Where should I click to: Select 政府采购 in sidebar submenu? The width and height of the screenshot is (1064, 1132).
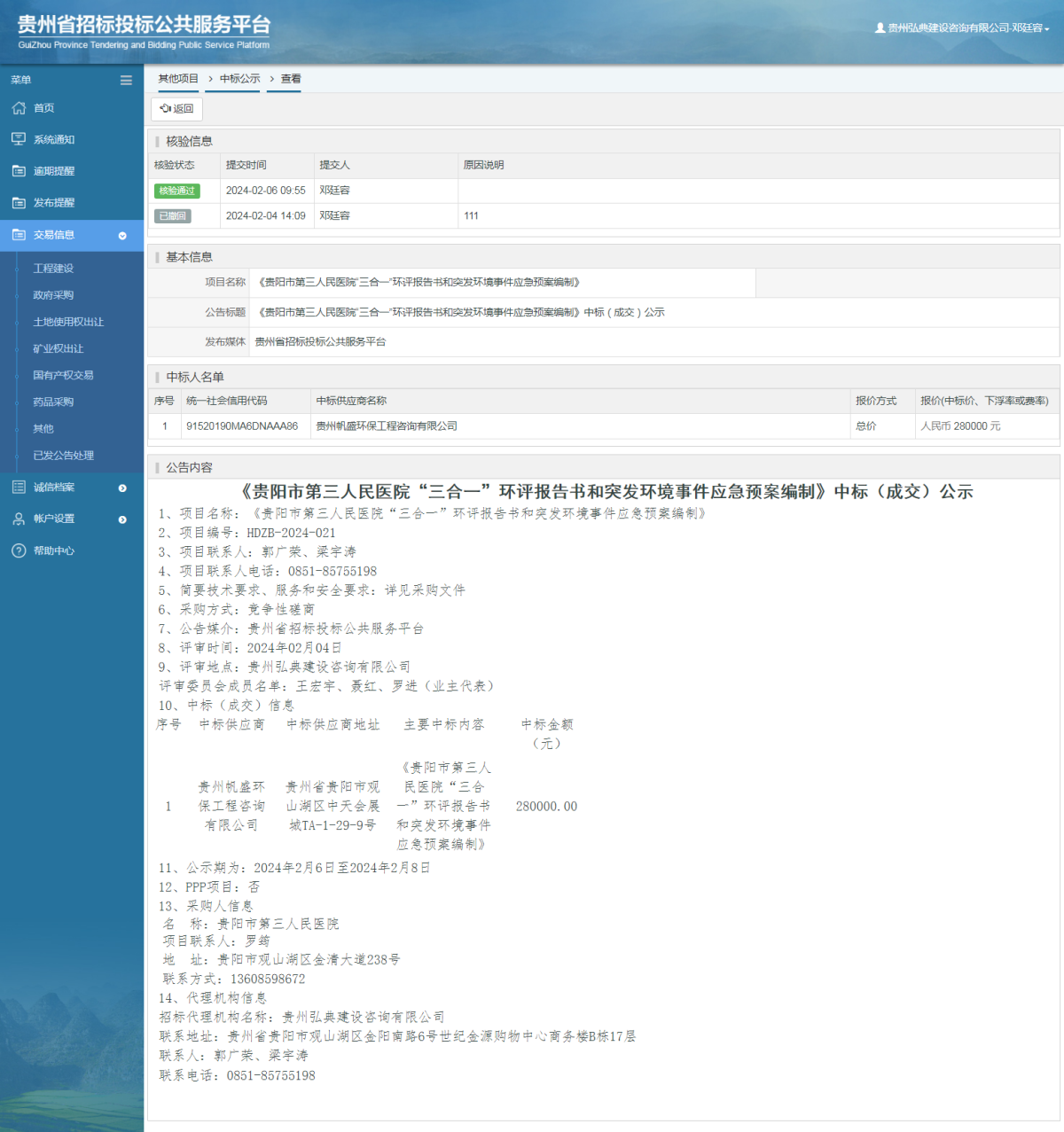coord(53,295)
